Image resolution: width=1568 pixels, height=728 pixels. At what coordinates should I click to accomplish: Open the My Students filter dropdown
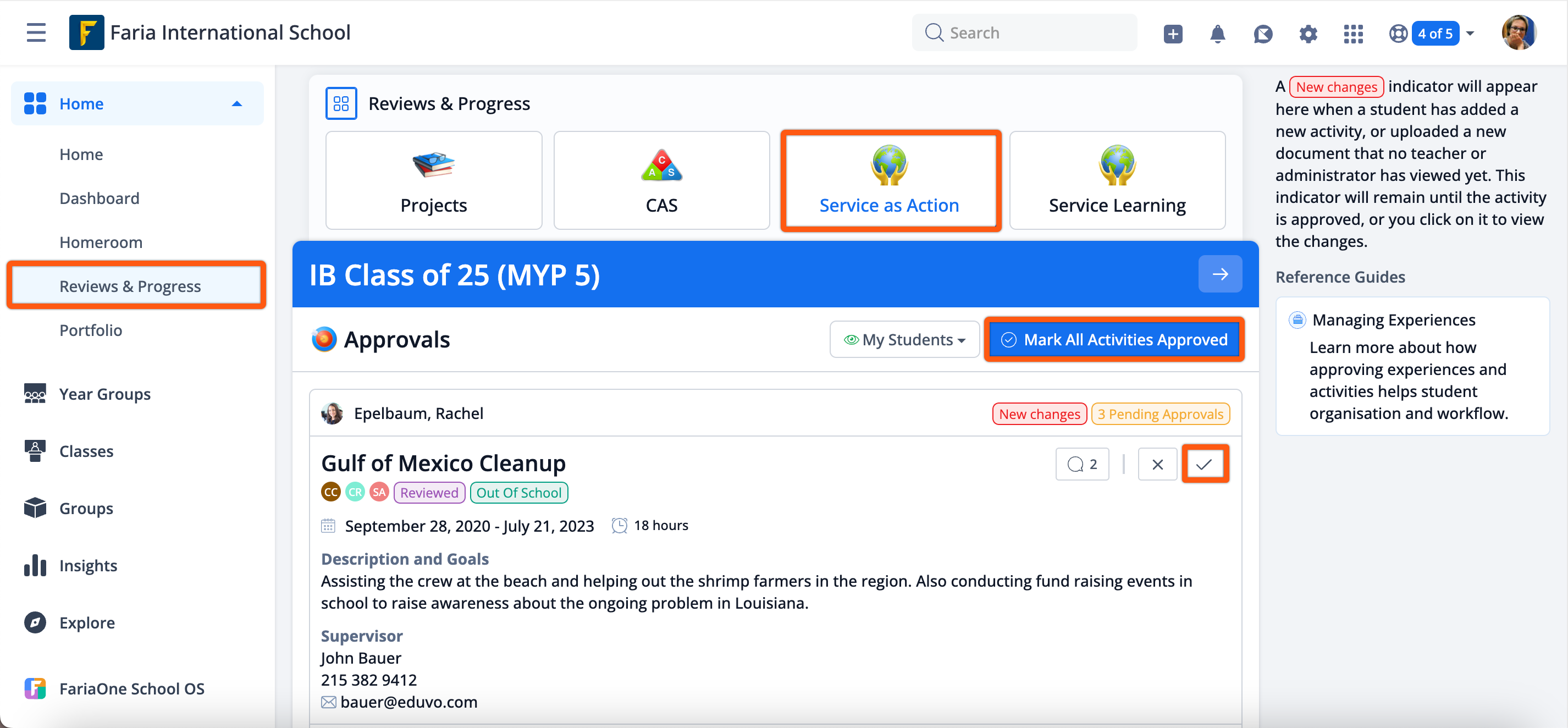[x=904, y=340]
